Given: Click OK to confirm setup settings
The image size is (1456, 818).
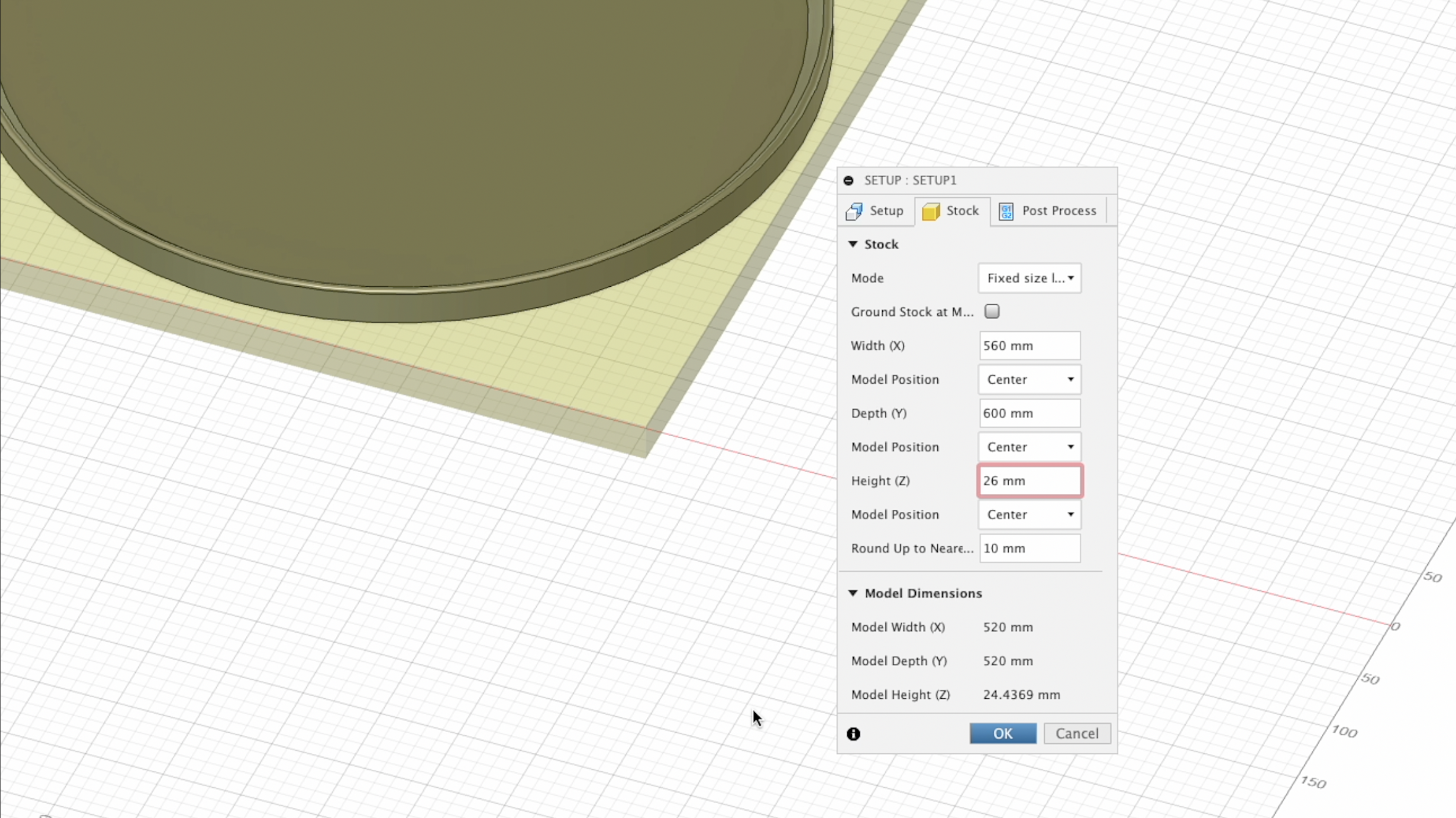Looking at the screenshot, I should pos(1003,733).
